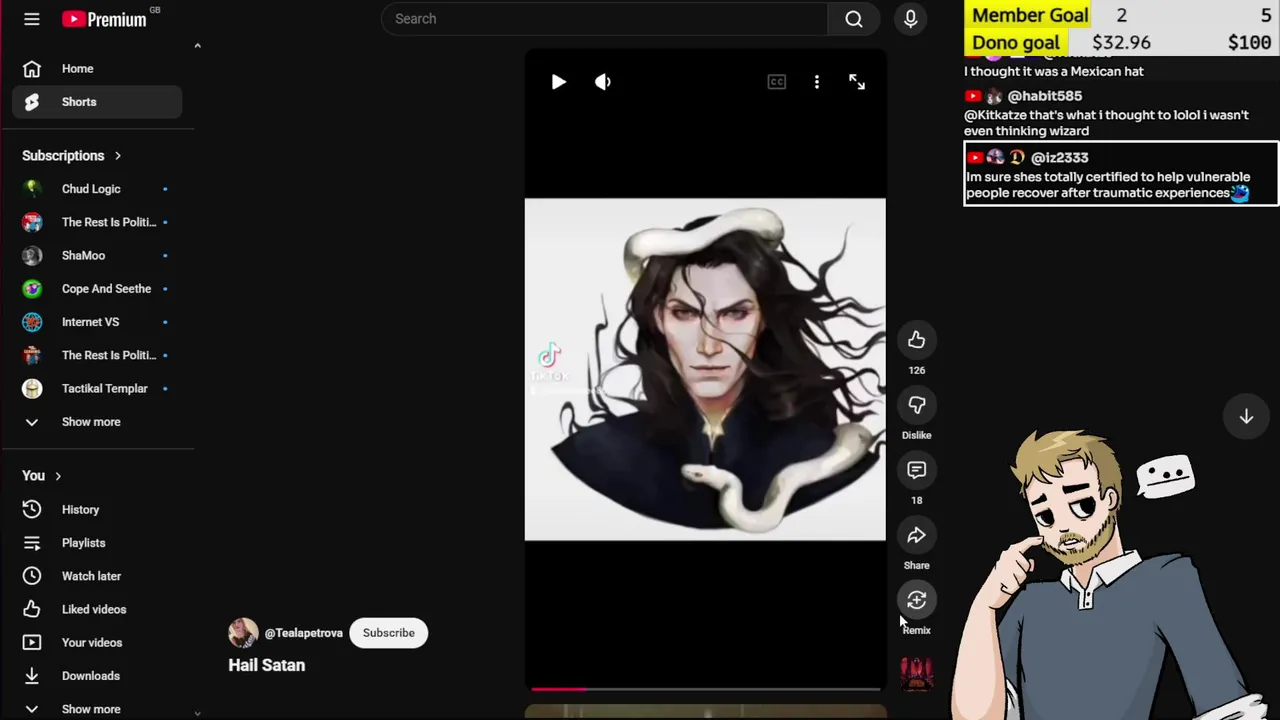Click the @habit585 chat username
The width and height of the screenshot is (1280, 720).
(x=1044, y=96)
